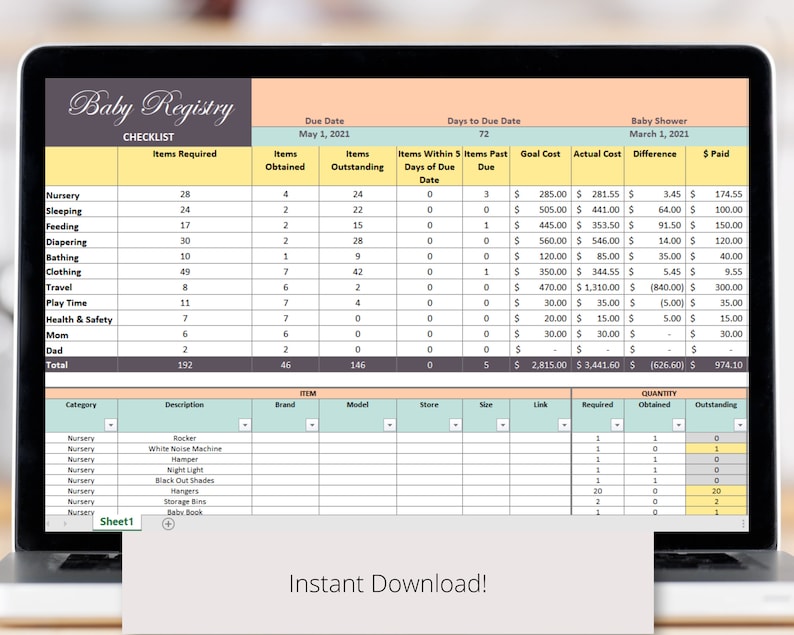Click Storage Bins outstanding quantity 2 cell
Image resolution: width=794 pixels, height=635 pixels.
coord(716,502)
